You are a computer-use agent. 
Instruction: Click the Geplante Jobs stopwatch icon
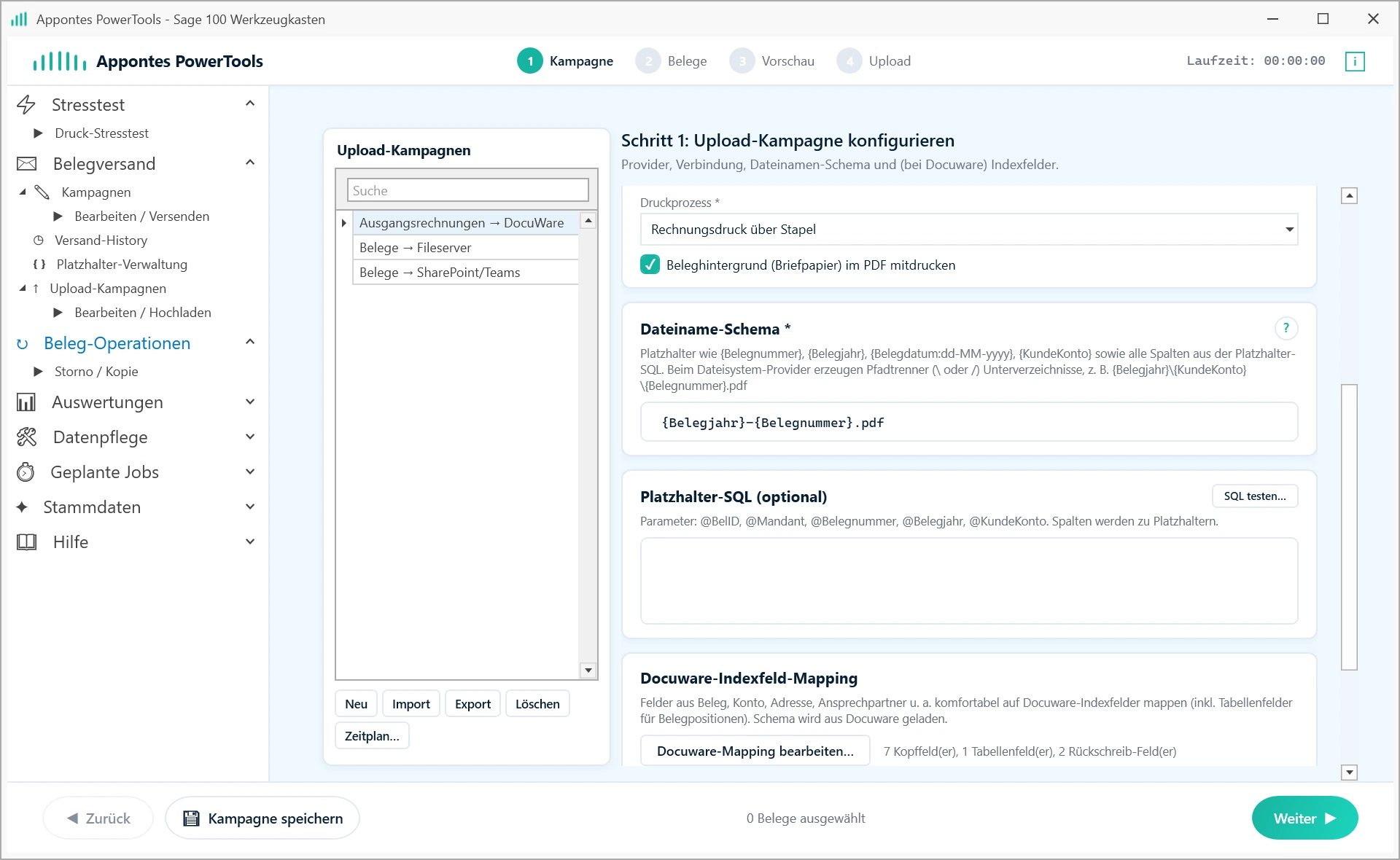(x=26, y=472)
